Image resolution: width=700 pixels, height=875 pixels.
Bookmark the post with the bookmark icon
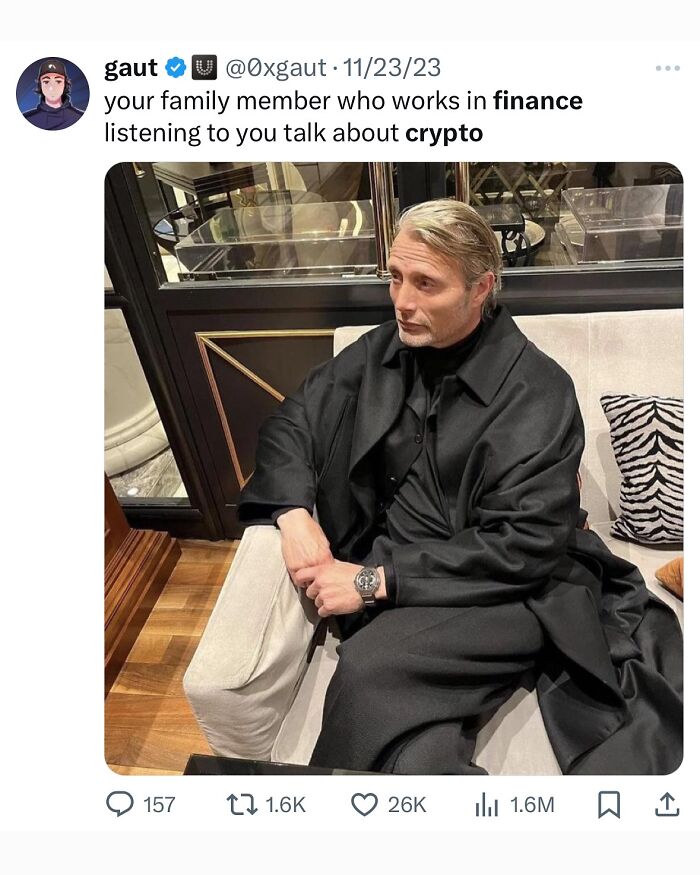click(608, 805)
